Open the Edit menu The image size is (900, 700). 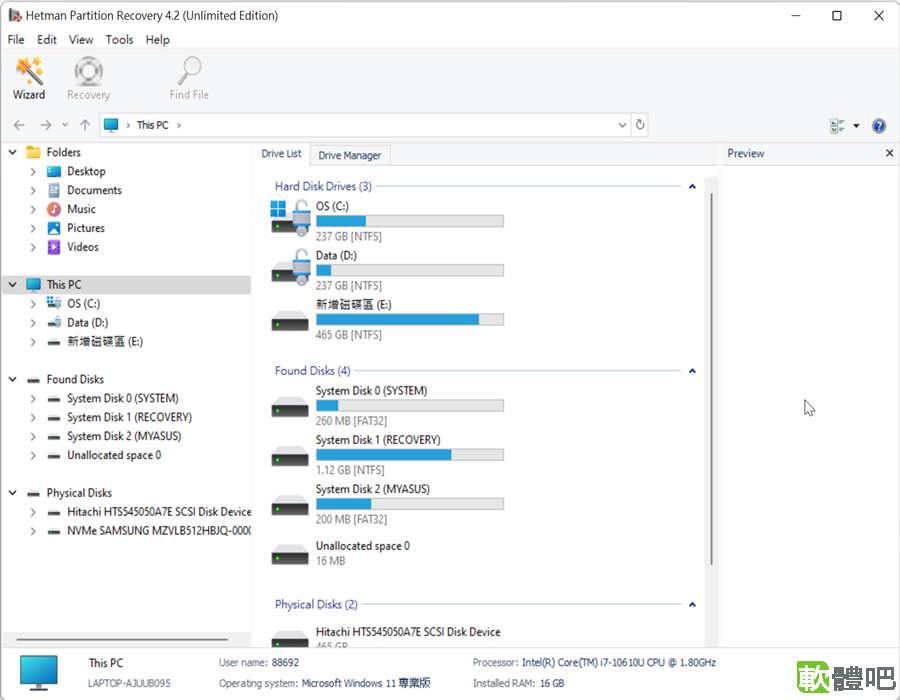46,40
